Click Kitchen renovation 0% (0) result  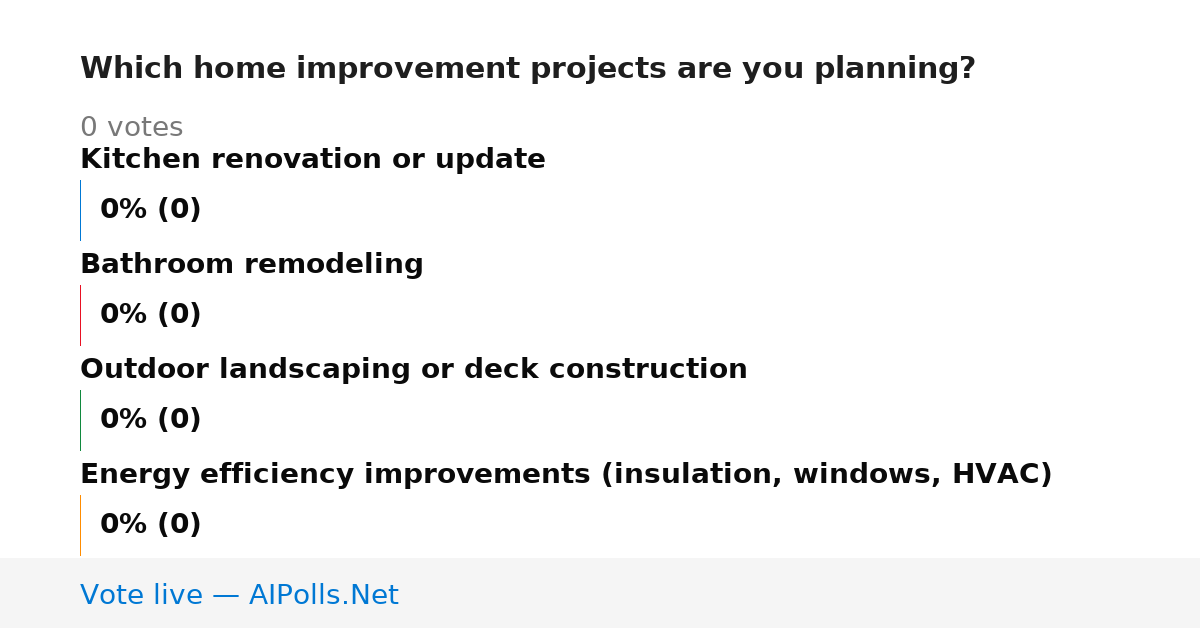coord(151,210)
